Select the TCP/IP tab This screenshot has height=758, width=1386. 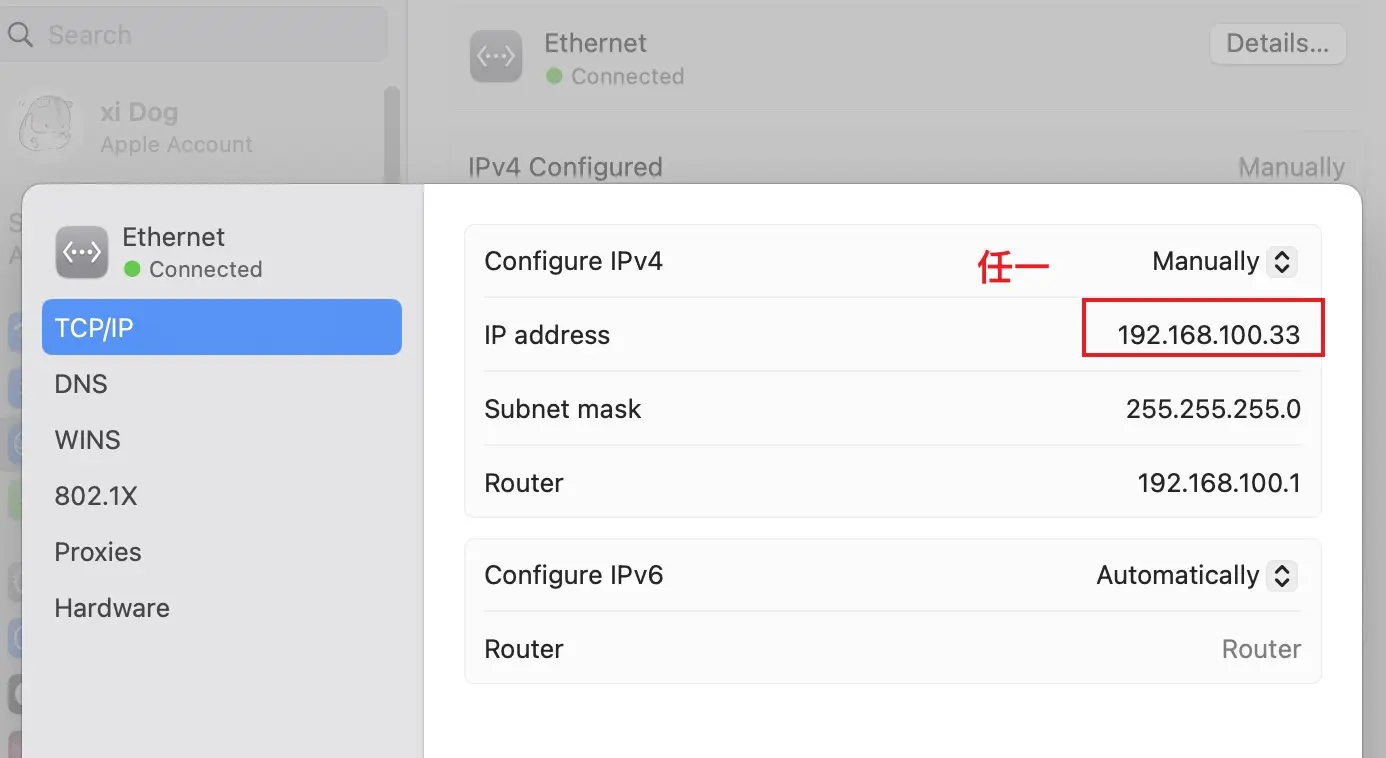[221, 327]
